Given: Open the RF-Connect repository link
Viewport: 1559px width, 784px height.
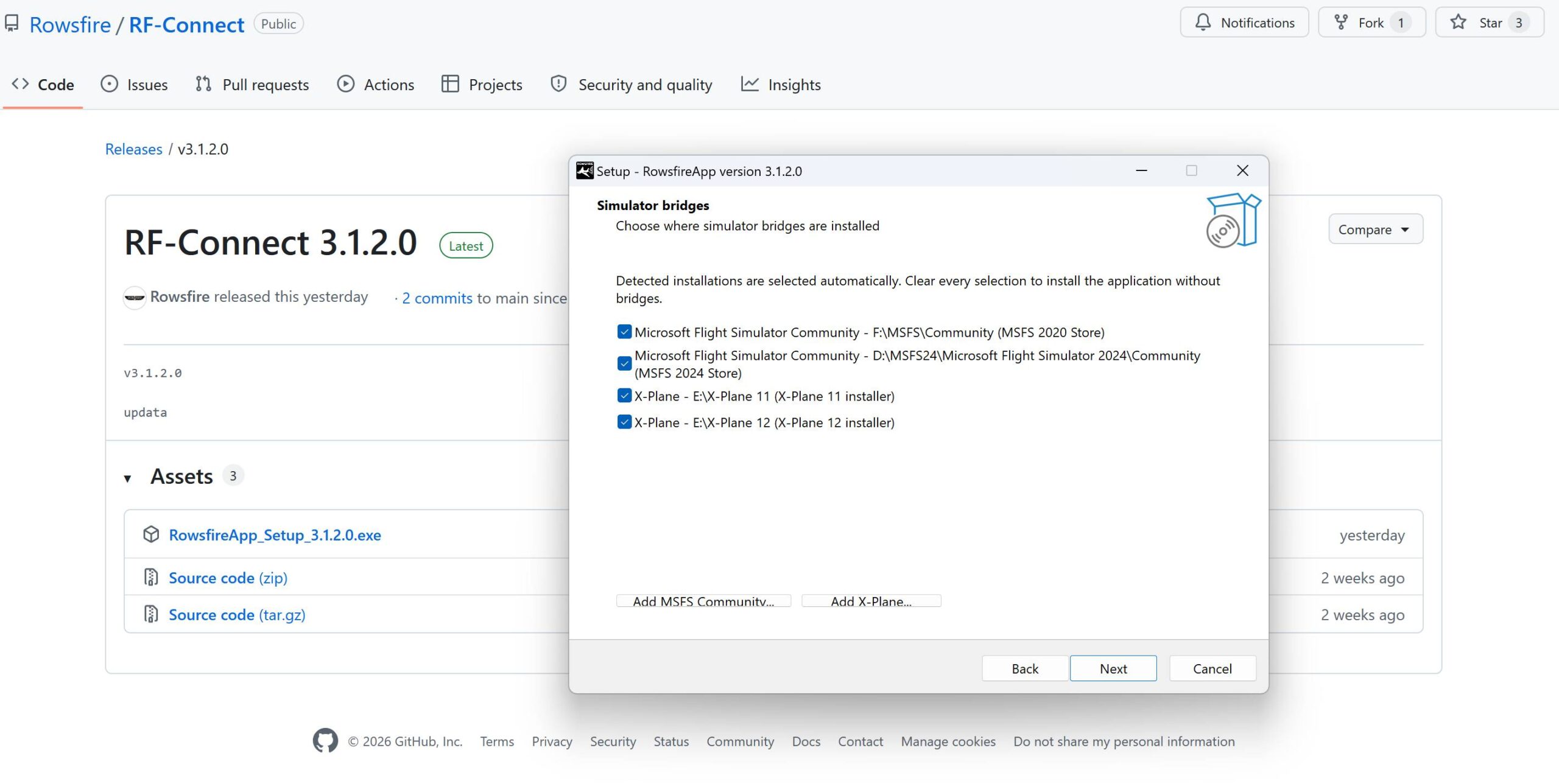Looking at the screenshot, I should point(186,24).
